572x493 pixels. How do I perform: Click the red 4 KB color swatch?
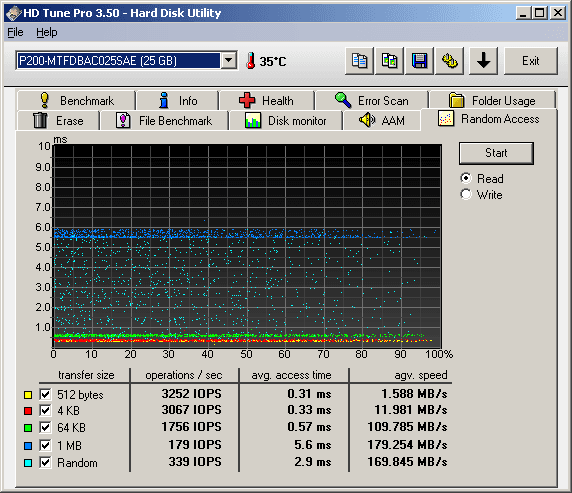28,411
